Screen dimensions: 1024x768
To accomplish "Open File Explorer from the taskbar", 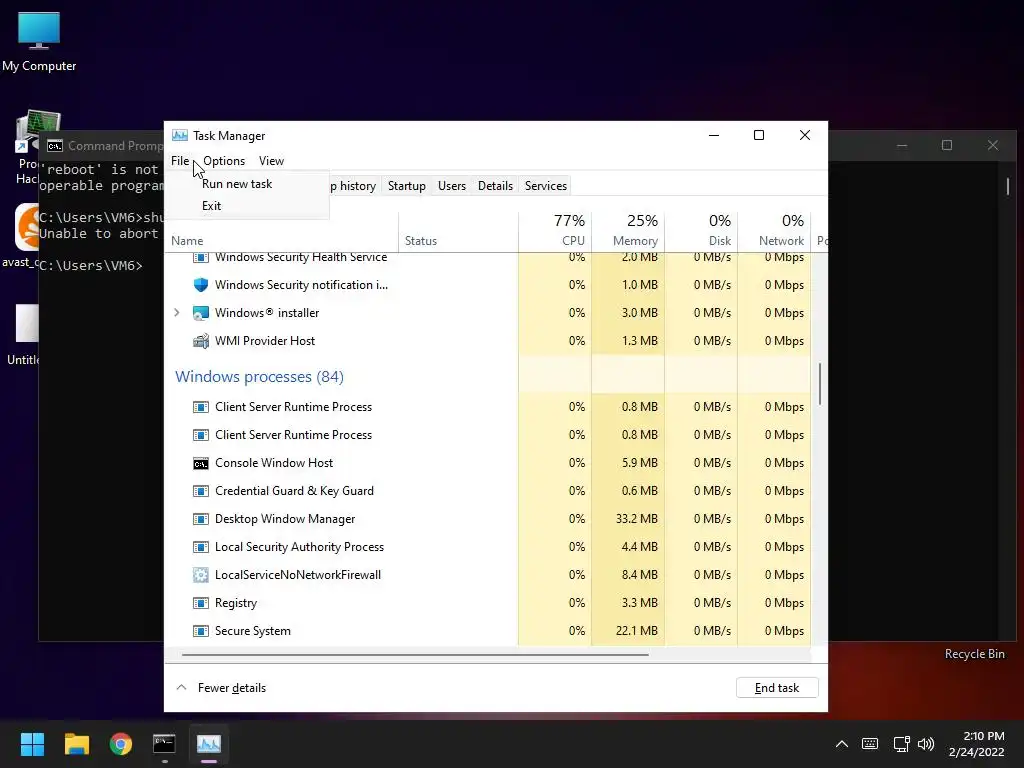I will (x=76, y=744).
